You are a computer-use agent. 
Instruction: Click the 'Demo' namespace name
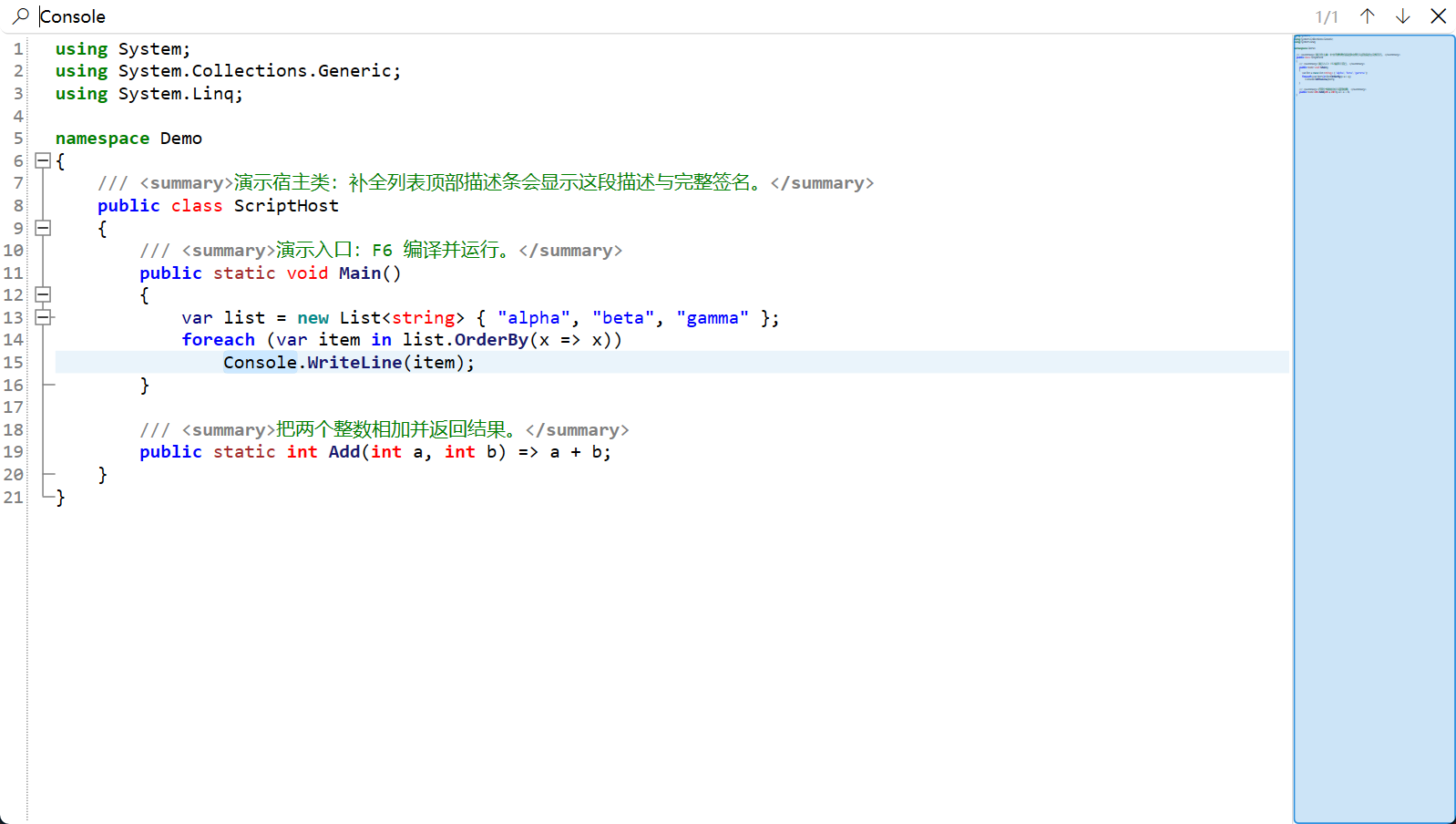(181, 138)
